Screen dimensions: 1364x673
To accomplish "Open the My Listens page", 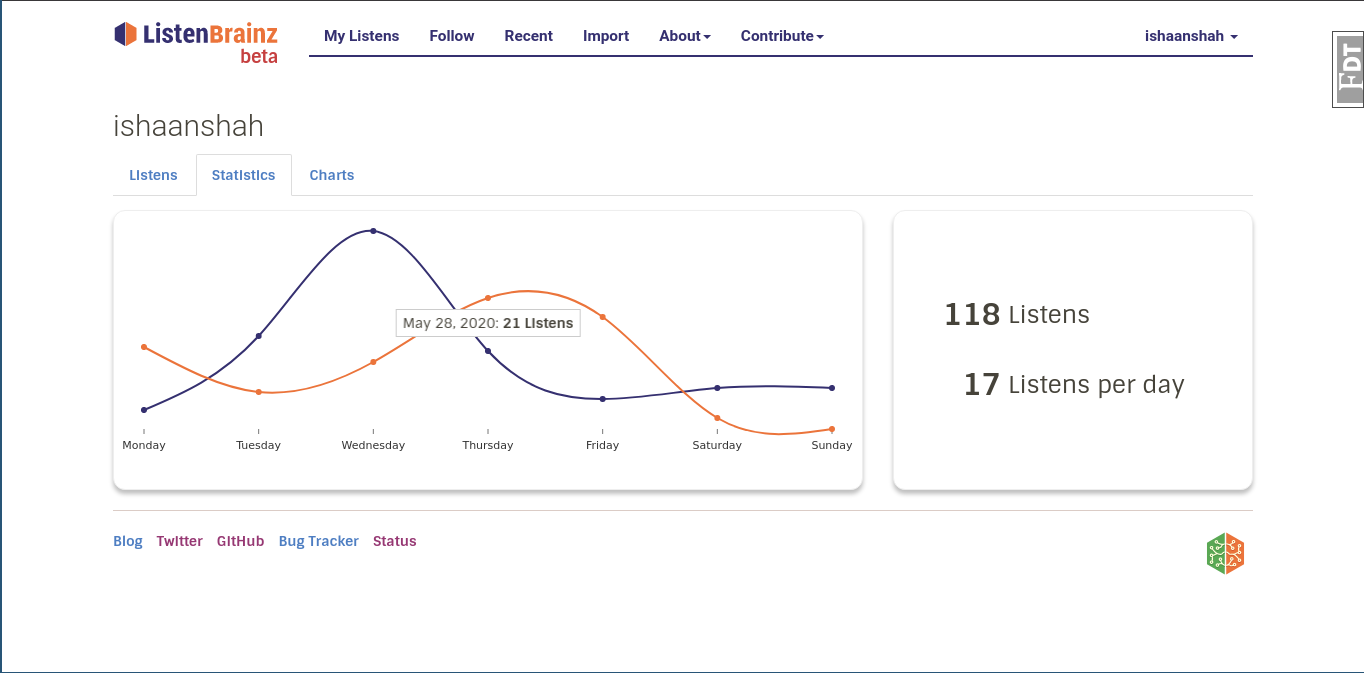I will (361, 36).
